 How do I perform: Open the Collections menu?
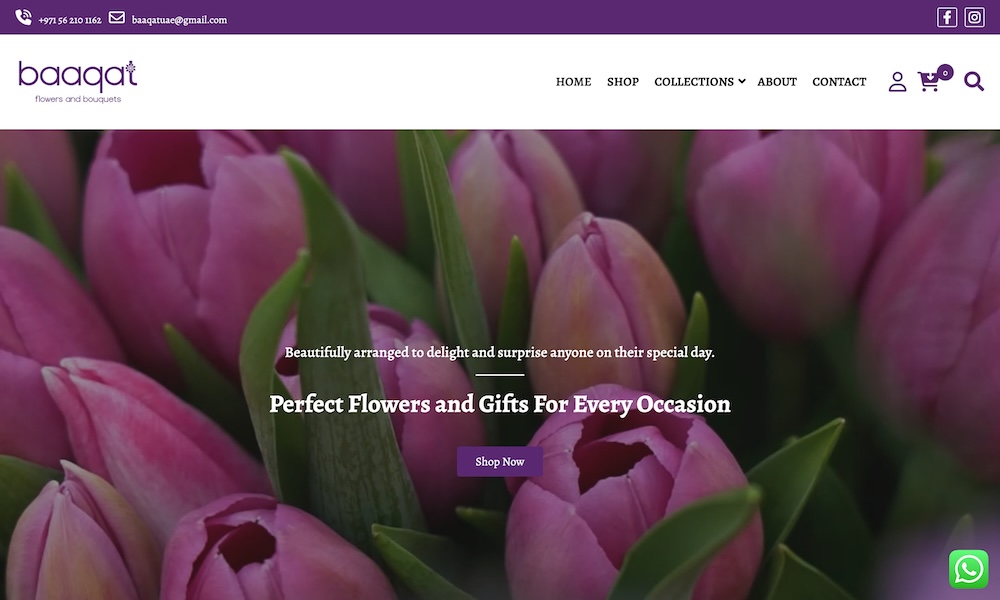(x=694, y=82)
